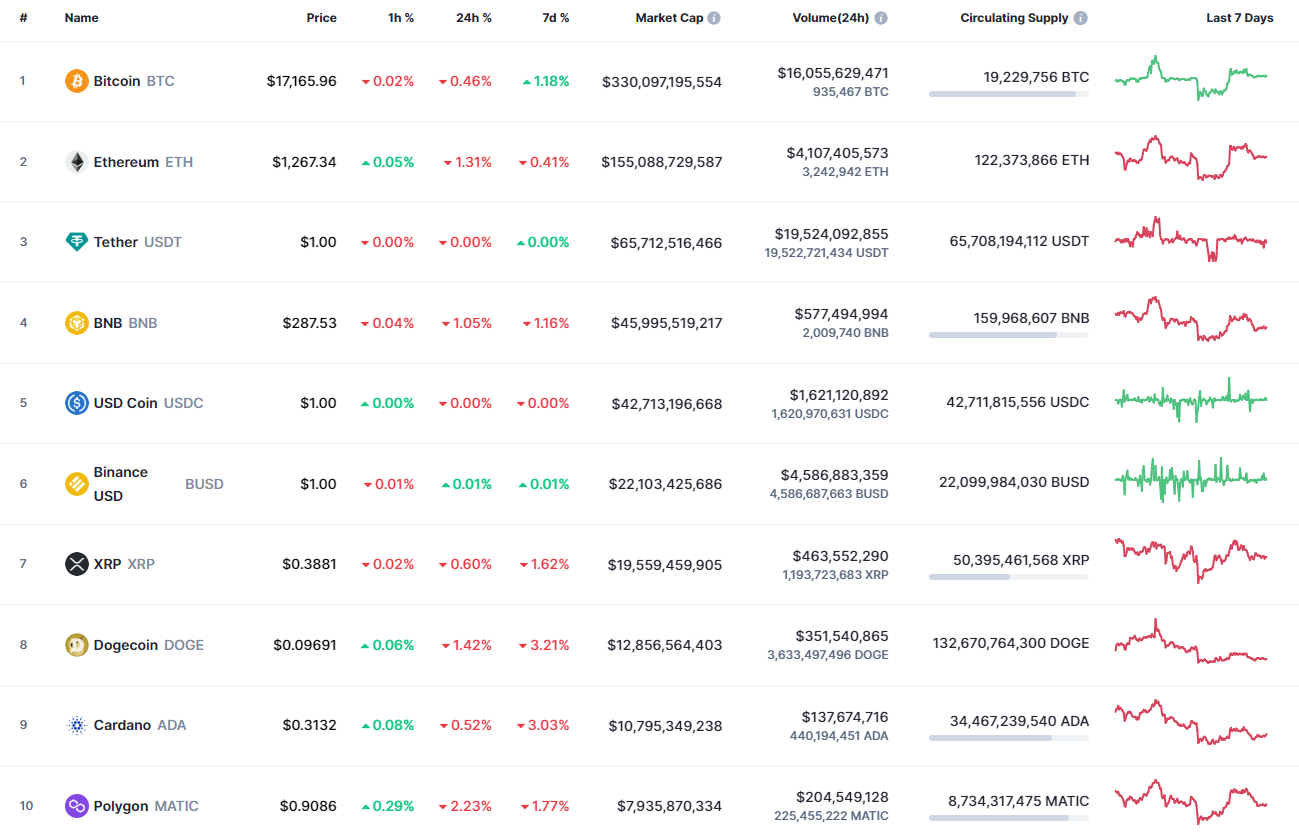Click the Tether teal logo

point(76,242)
